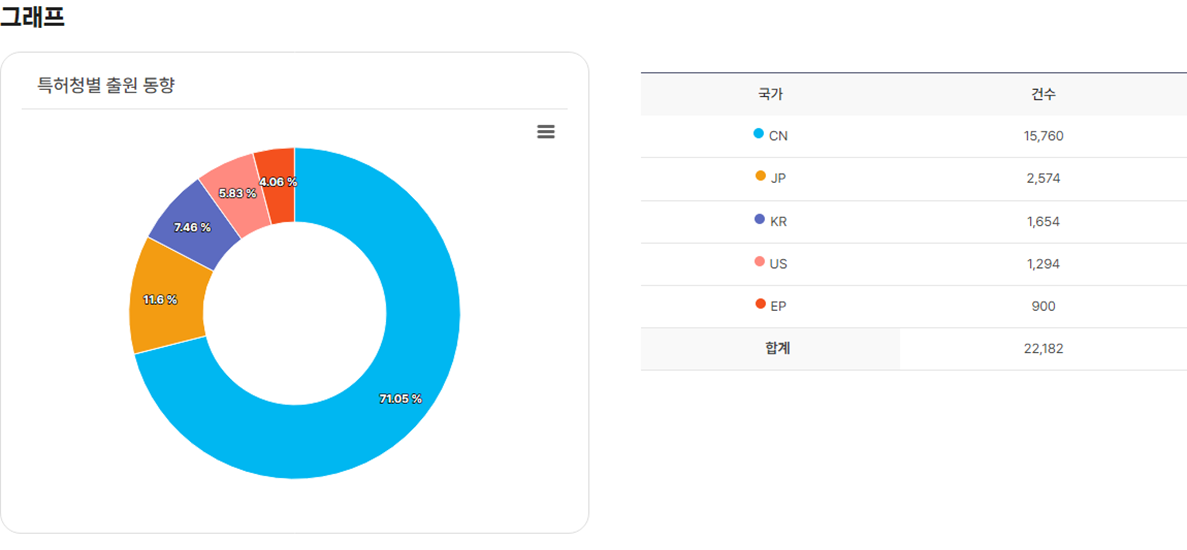Click the 국가 column header
This screenshot has width=1187, height=550.
coord(770,95)
